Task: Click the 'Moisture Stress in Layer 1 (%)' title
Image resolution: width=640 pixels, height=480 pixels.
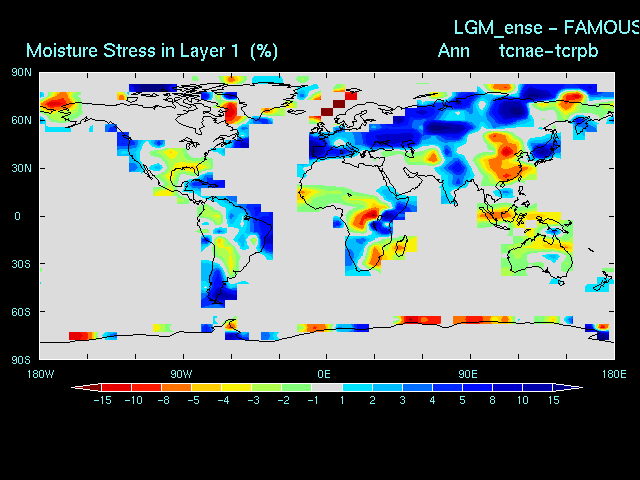Action: click(152, 50)
